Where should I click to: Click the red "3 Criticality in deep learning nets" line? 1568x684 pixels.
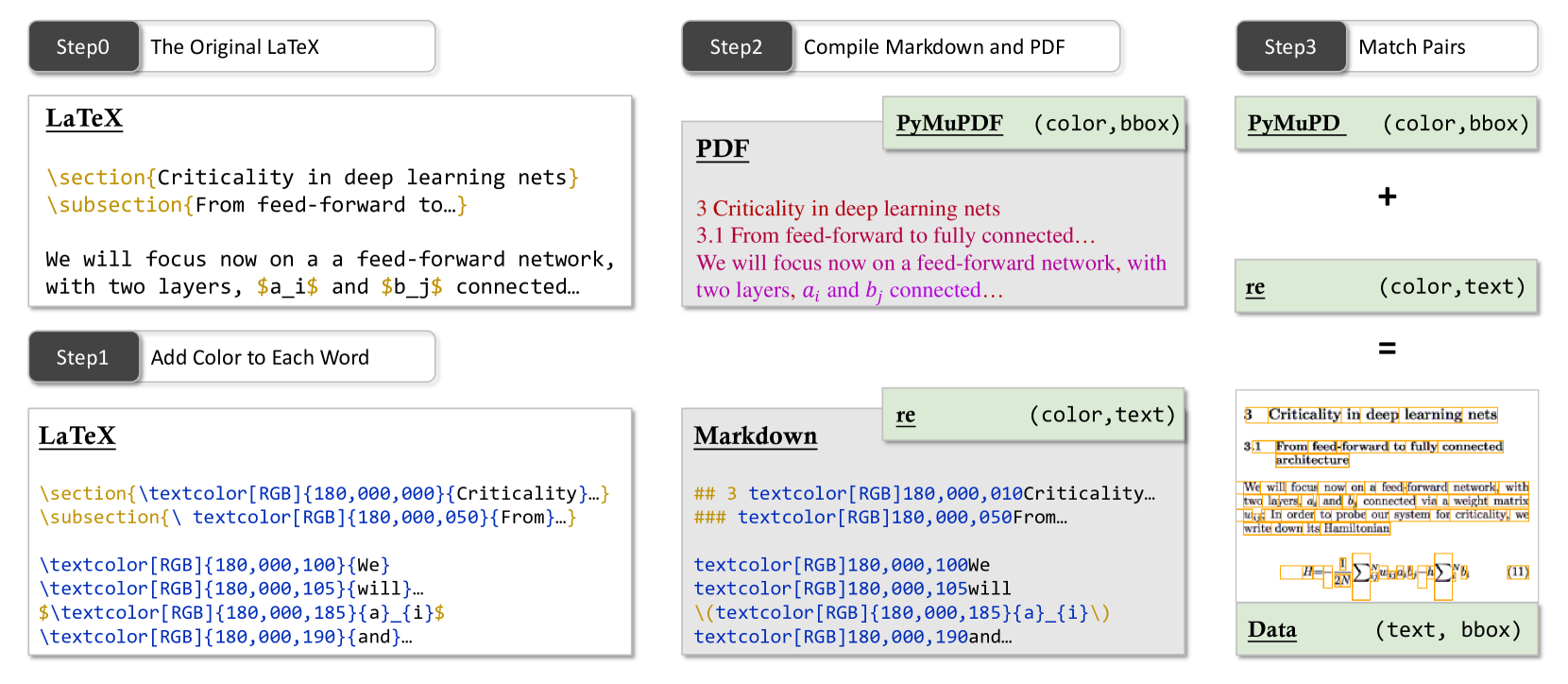click(x=848, y=209)
